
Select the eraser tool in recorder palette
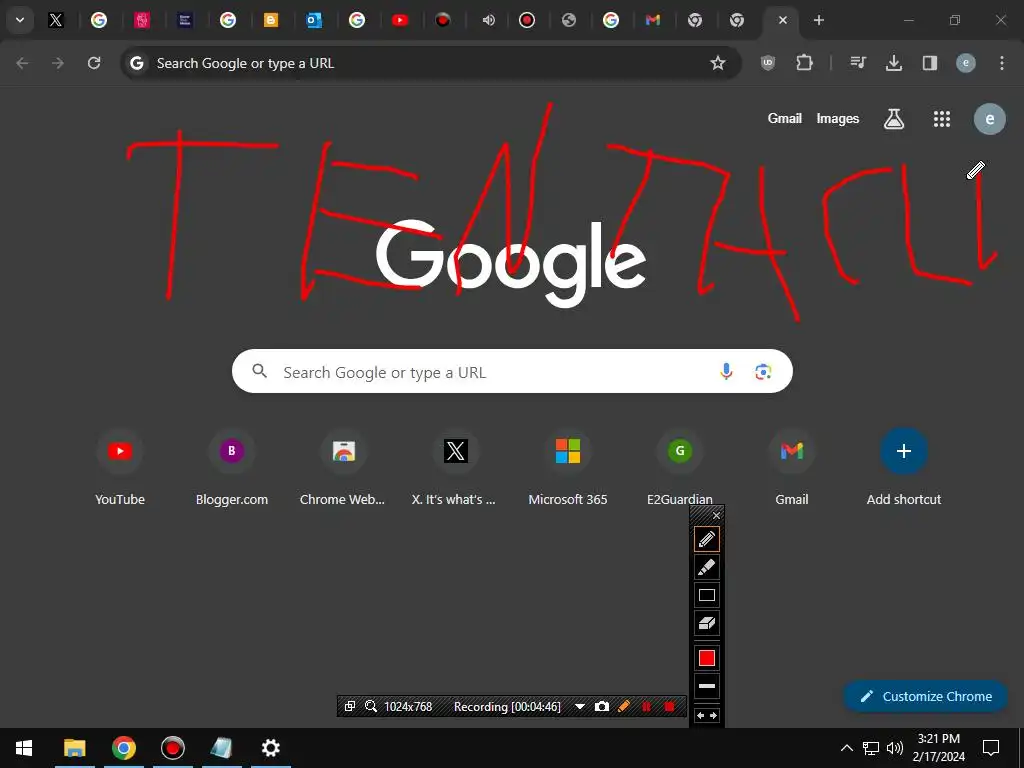[707, 623]
